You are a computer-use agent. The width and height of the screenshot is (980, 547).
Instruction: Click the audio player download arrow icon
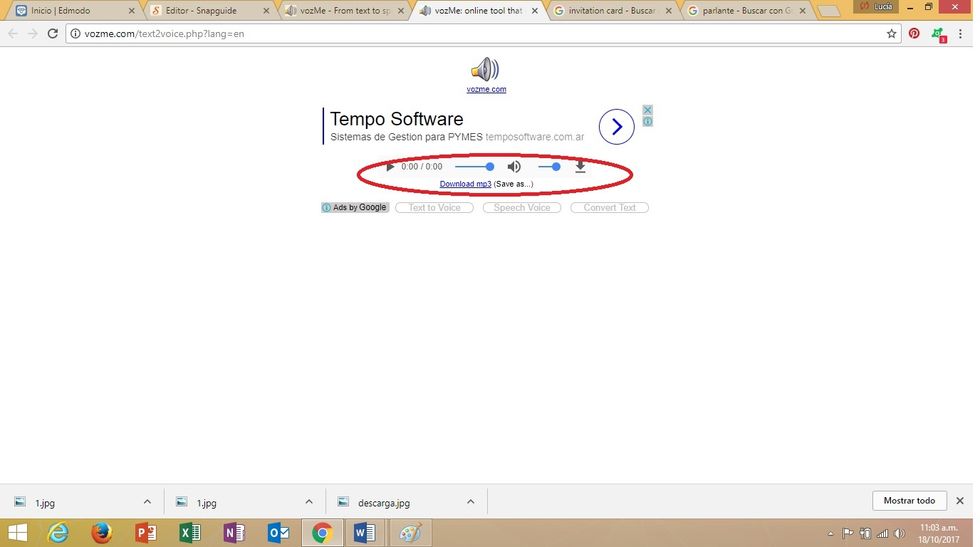[580, 167]
